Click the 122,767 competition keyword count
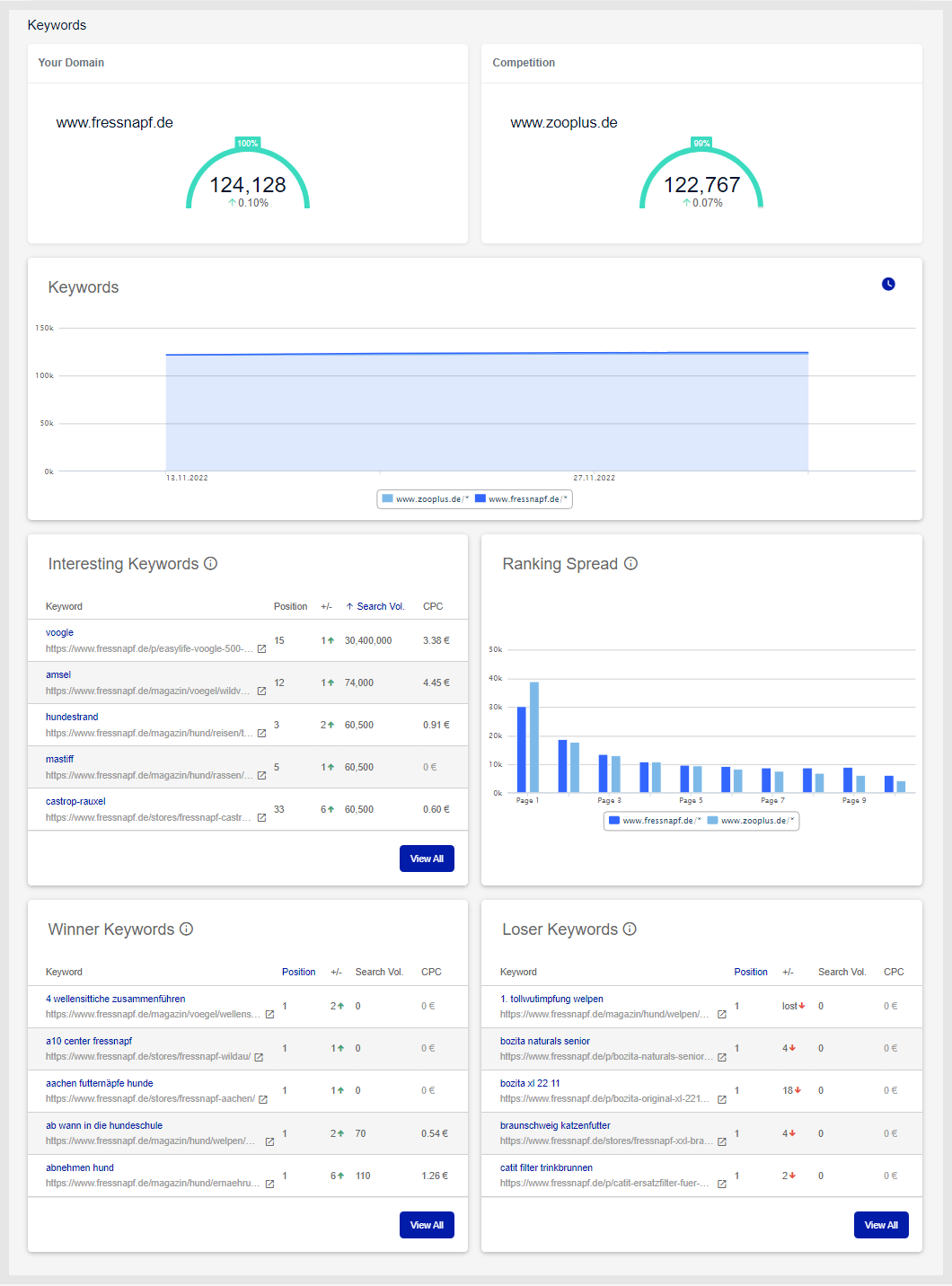The width and height of the screenshot is (952, 1286). click(701, 185)
